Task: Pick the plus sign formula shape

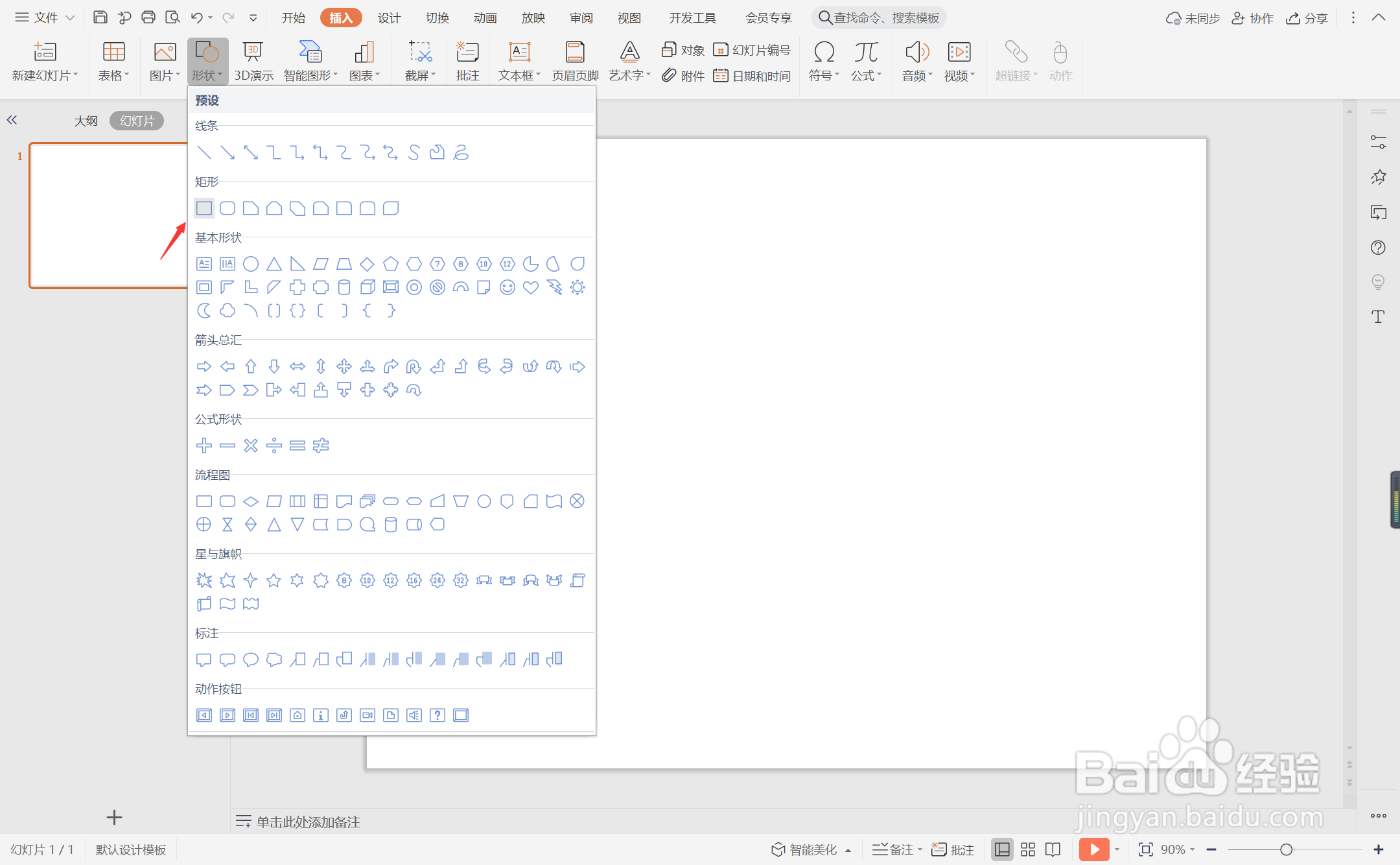Action: point(204,445)
